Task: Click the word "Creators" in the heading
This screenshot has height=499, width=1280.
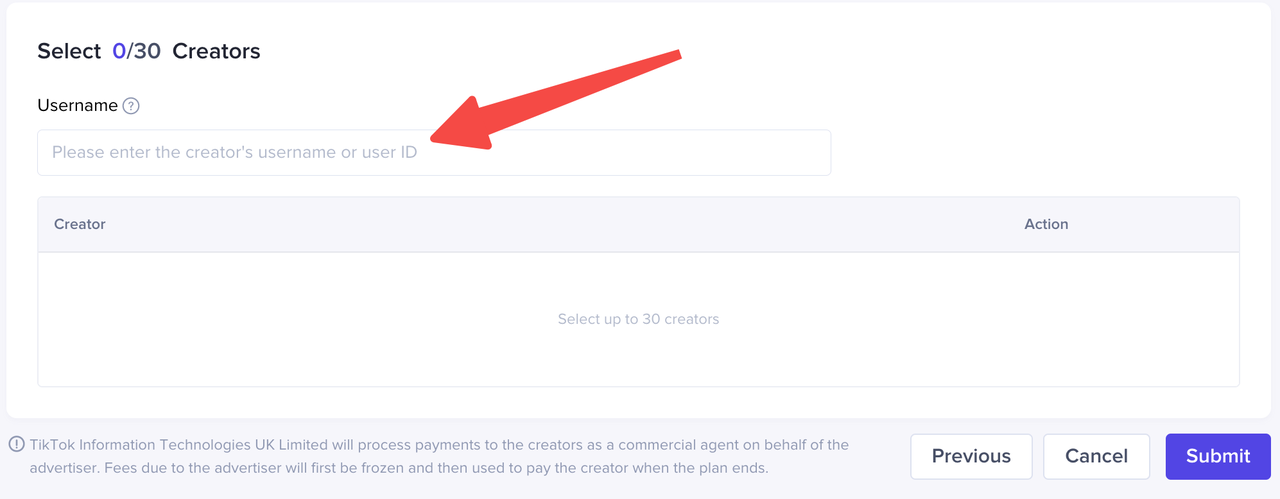Action: (x=216, y=51)
